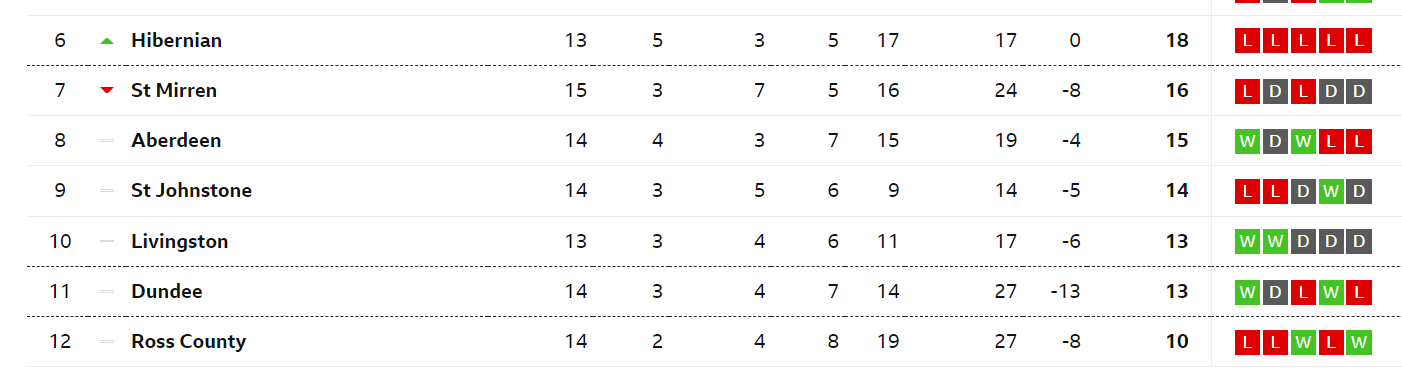Click Hibernian's first red L form badge
Screen dimensions: 1402x378
coord(1247,41)
